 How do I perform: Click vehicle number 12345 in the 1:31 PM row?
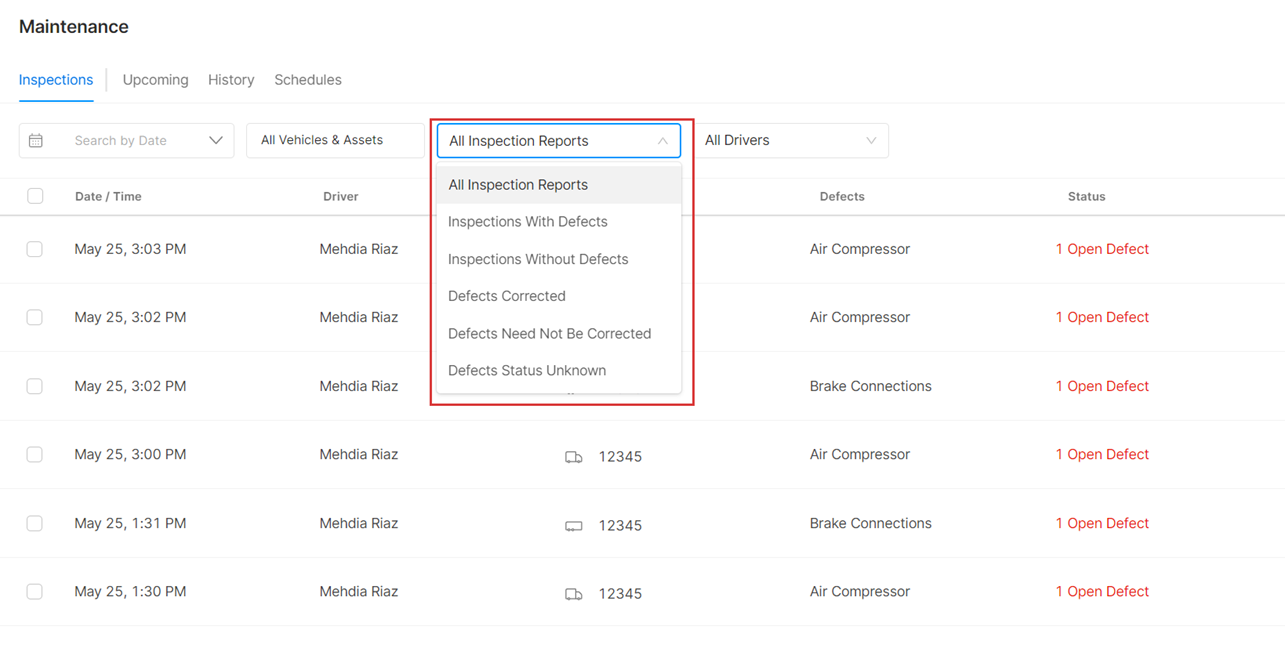[620, 526]
